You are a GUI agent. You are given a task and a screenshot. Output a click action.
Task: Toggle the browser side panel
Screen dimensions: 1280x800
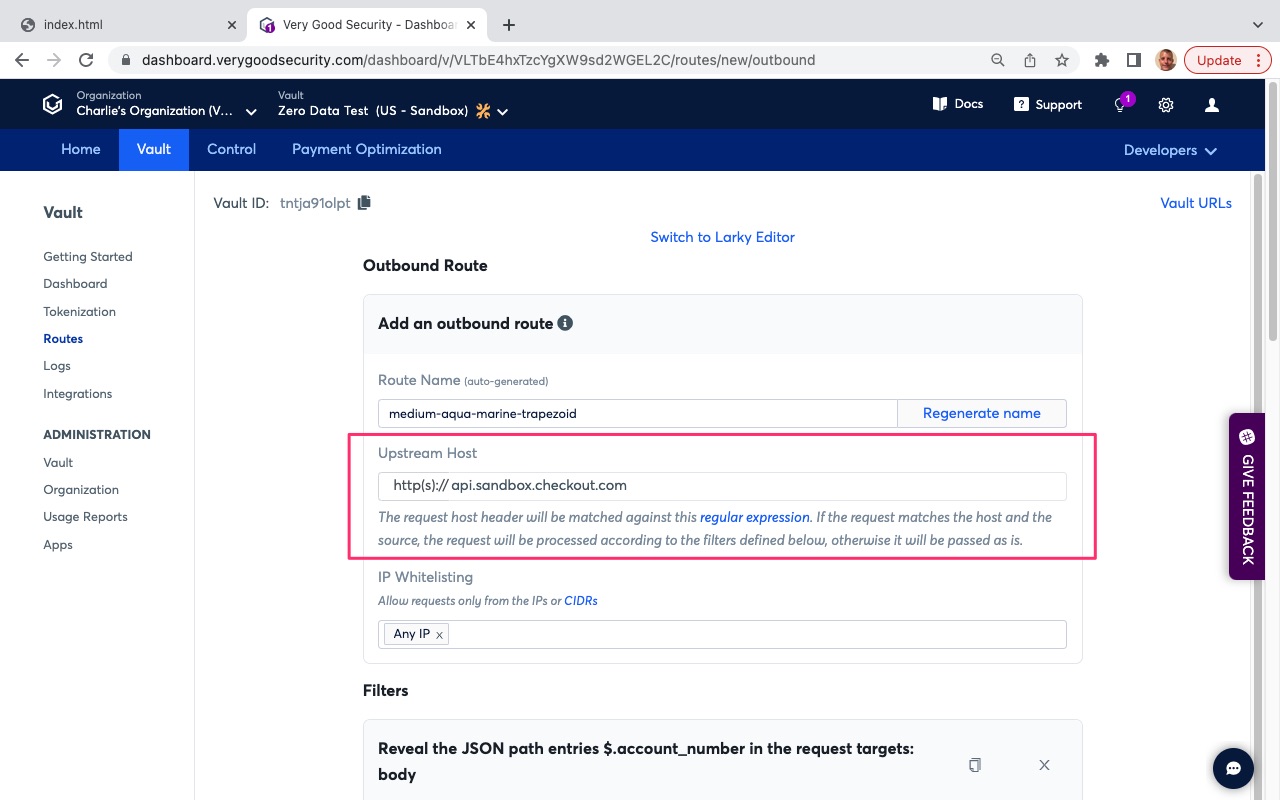(x=1134, y=60)
